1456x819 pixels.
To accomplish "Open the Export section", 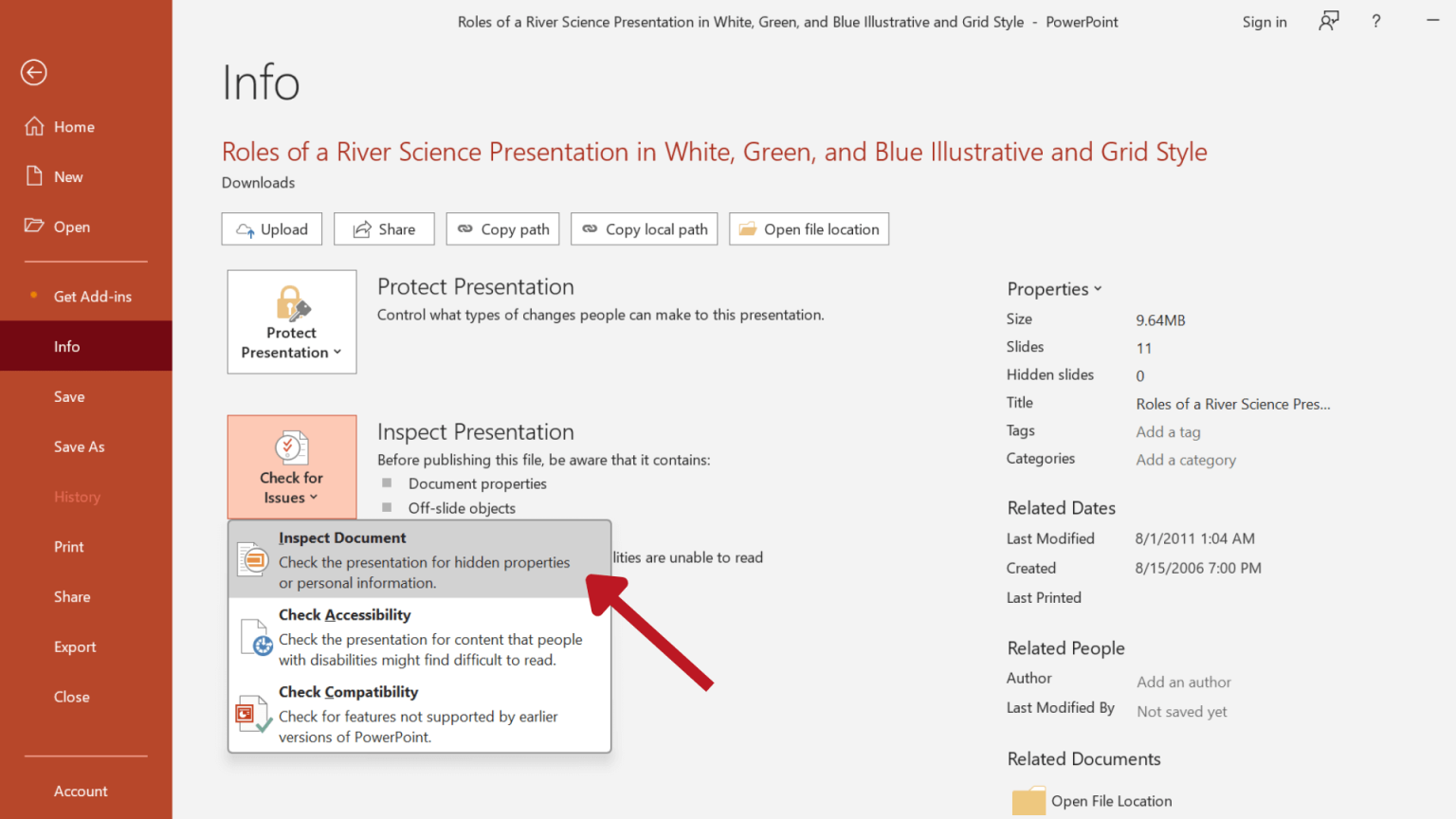I will (75, 646).
